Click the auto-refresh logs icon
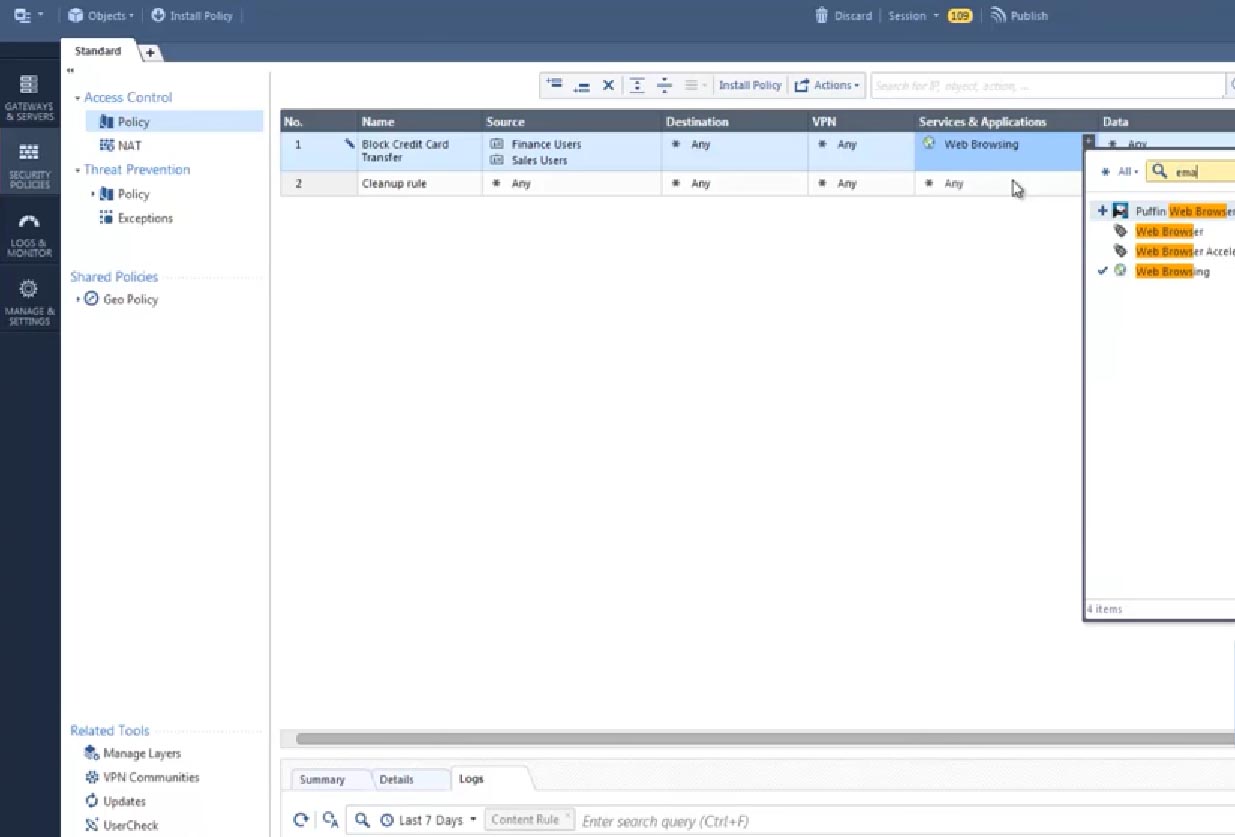Viewport: 1235px width, 837px height. tap(330, 820)
